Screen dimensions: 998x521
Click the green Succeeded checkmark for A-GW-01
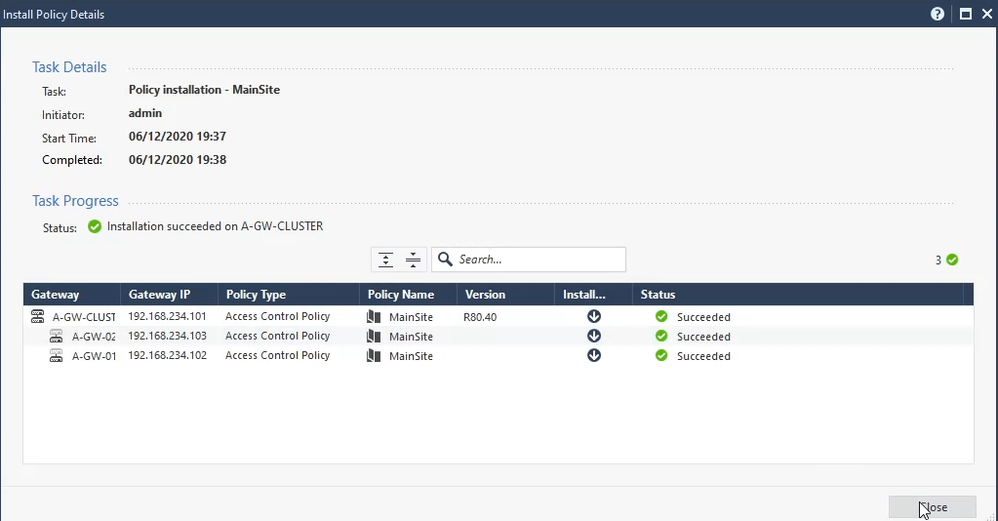pos(661,356)
